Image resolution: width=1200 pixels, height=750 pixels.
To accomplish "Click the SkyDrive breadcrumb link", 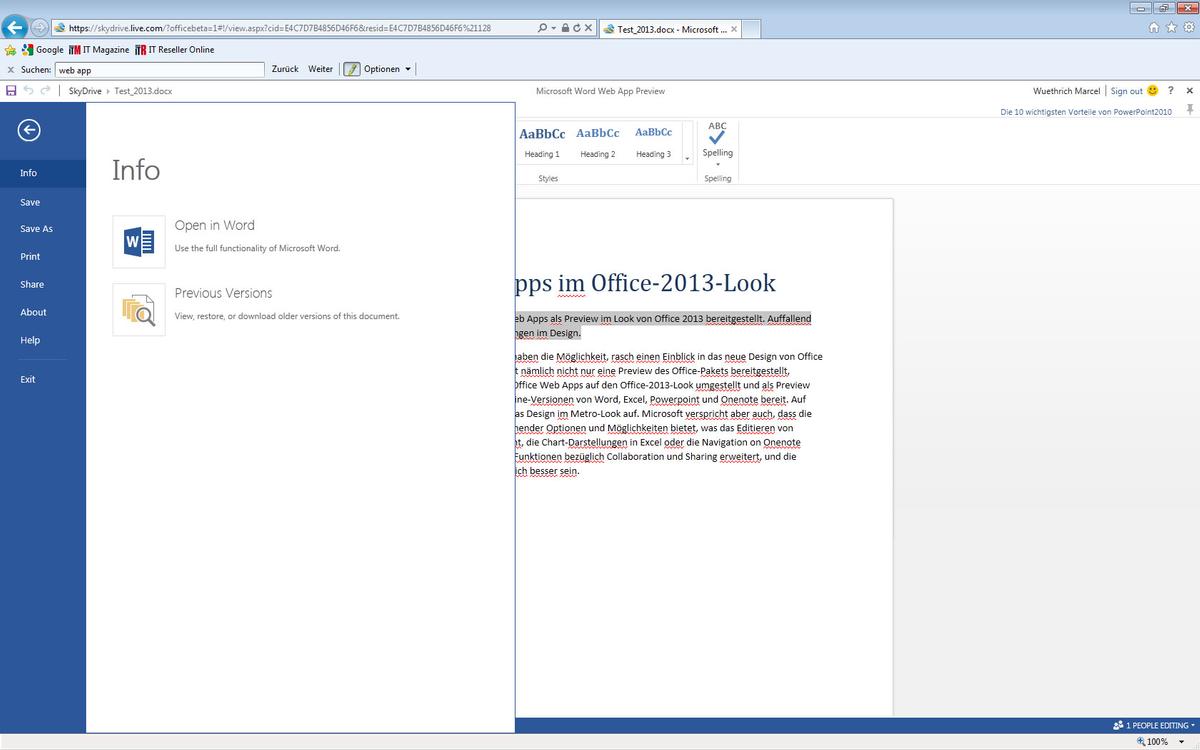I will [85, 91].
